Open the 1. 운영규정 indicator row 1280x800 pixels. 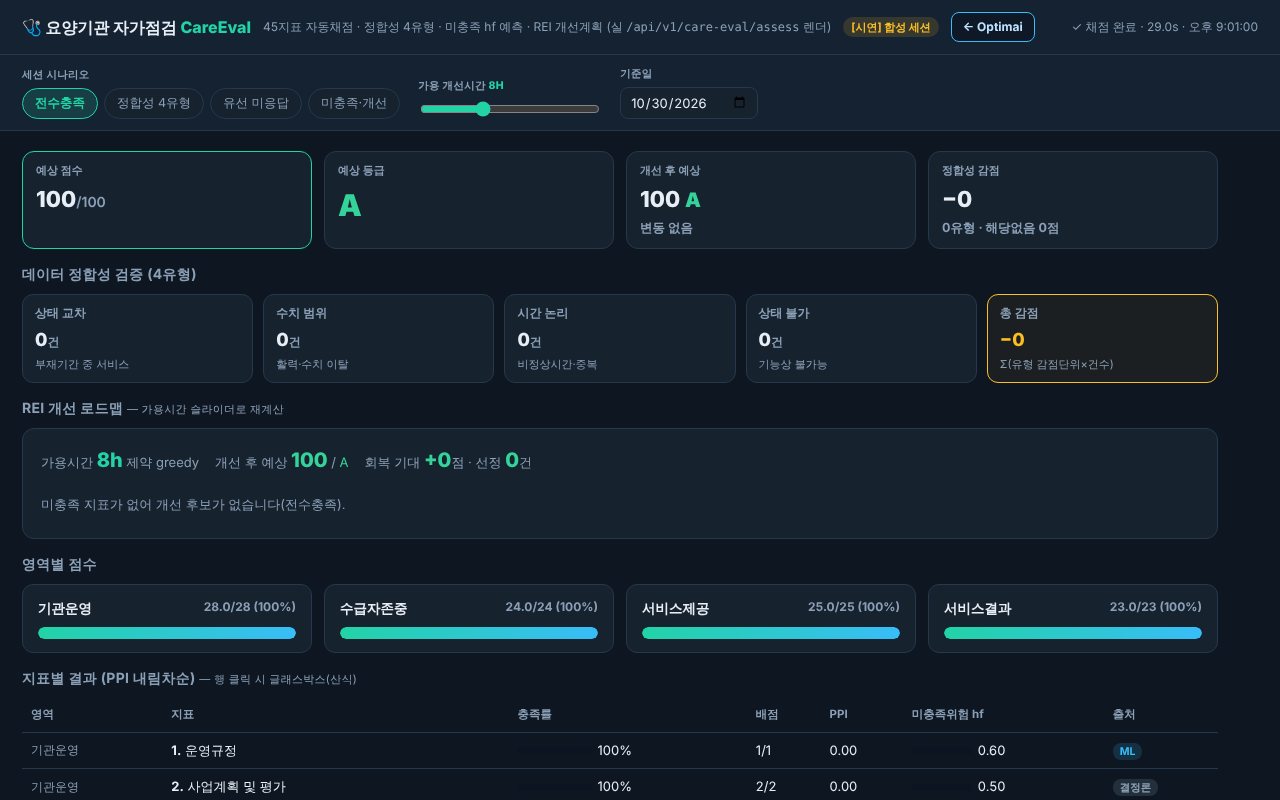tap(620, 751)
